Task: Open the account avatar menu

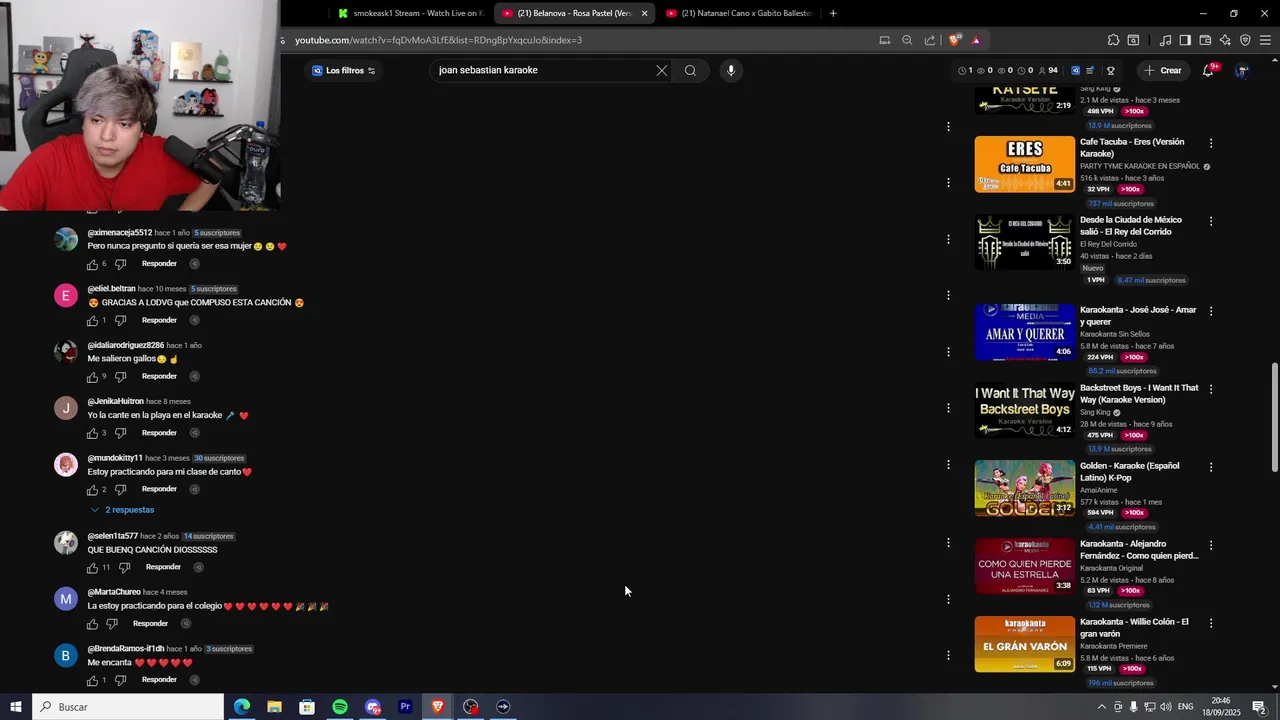Action: 1242,70
